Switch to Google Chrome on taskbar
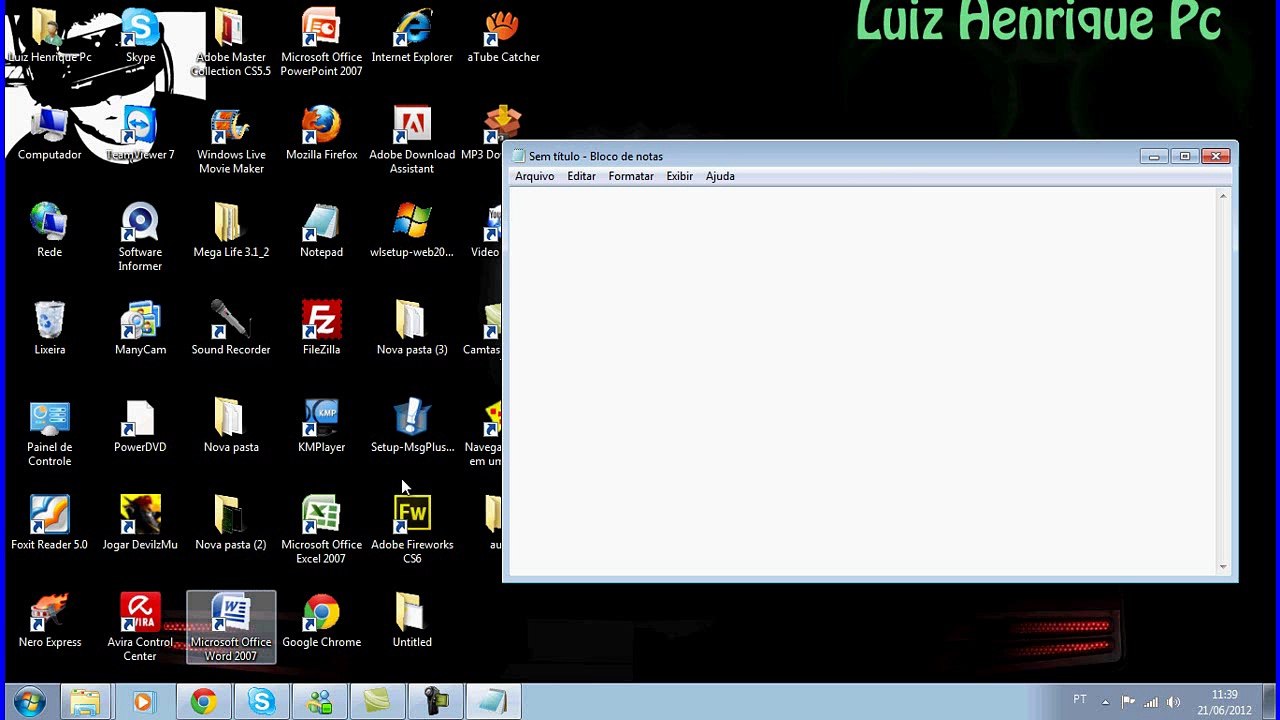 coord(204,702)
